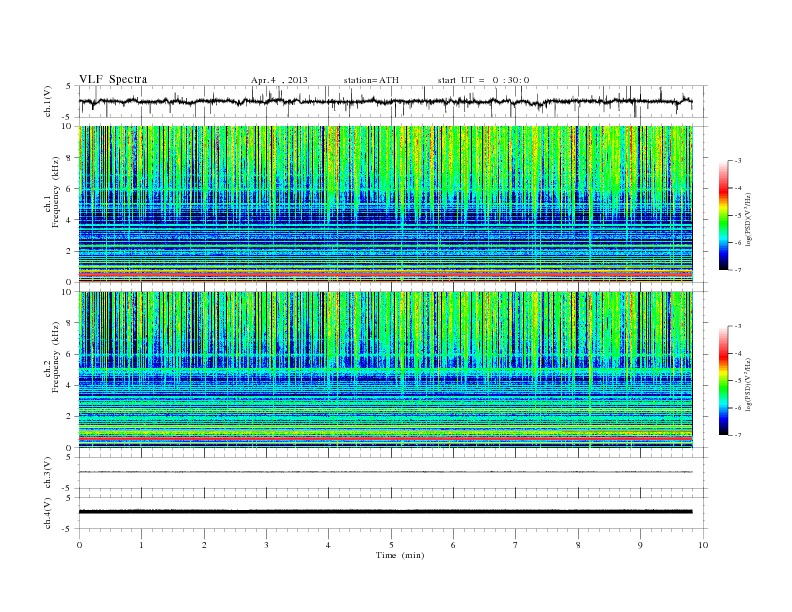
Task: Click the "VLF Spectra" plot title
Action: tap(113, 79)
